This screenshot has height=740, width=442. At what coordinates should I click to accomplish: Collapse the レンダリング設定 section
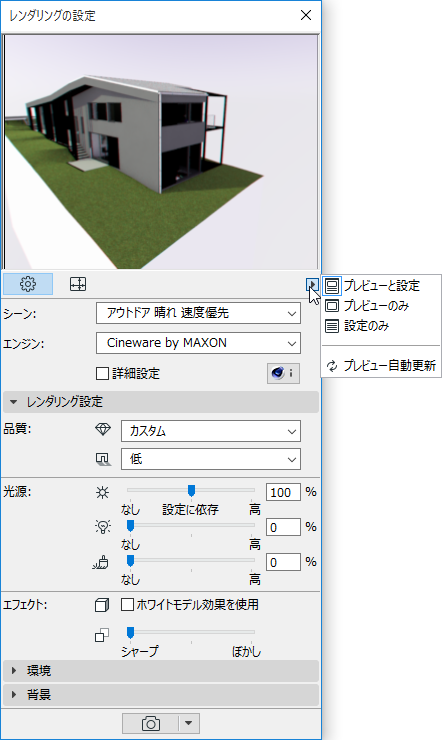click(x=161, y=402)
